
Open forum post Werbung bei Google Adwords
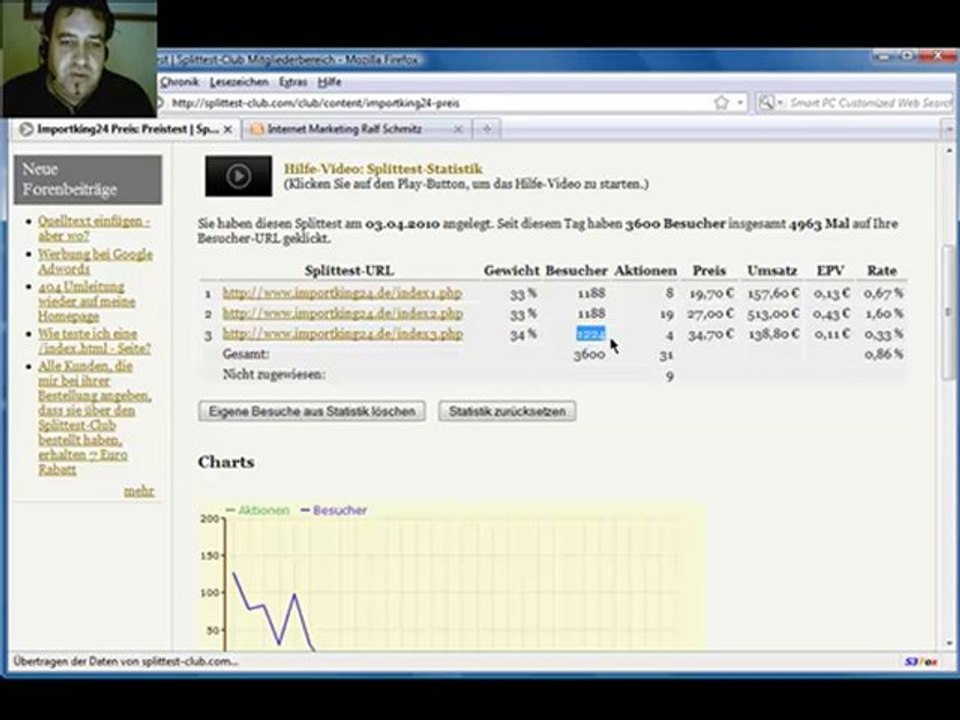(x=95, y=261)
